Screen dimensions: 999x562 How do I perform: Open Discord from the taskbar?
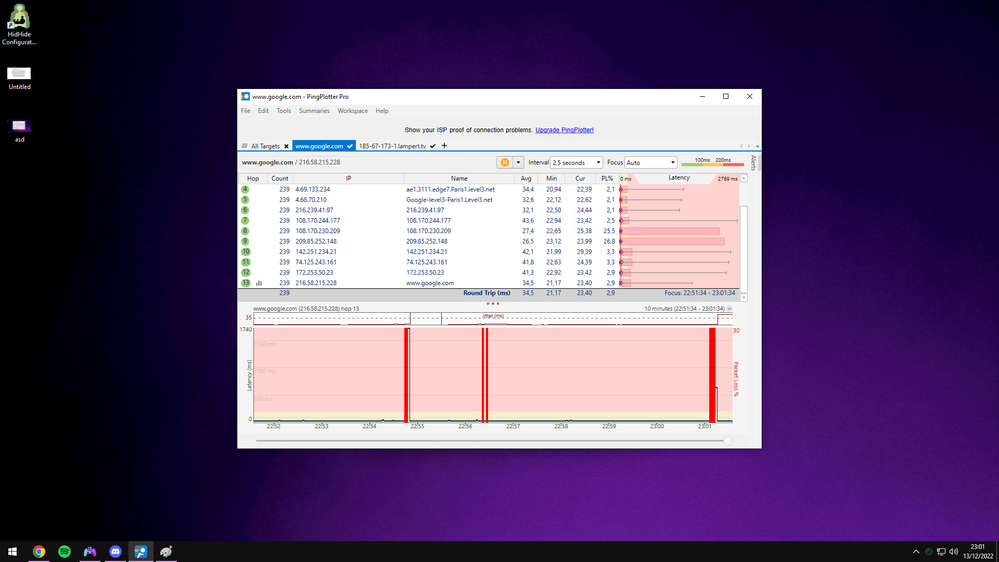click(115, 551)
